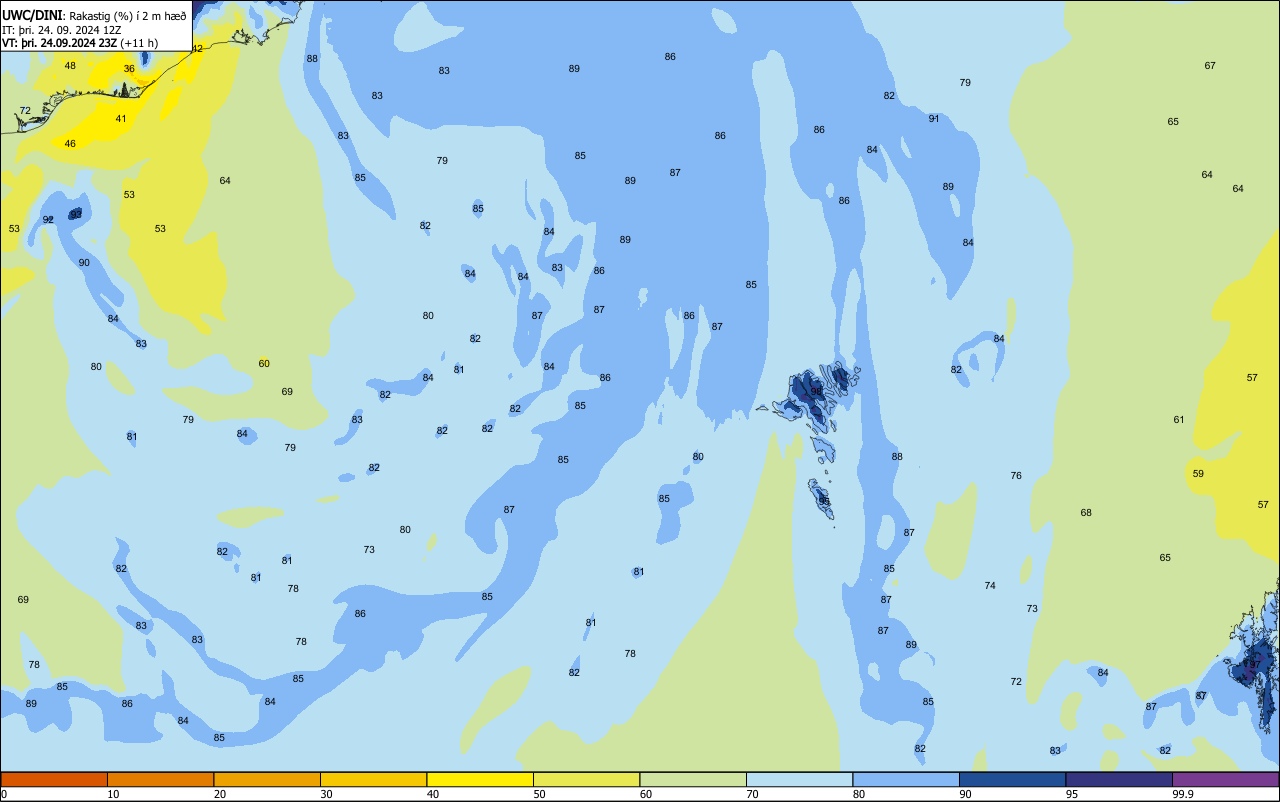Click the humidity value 74 on the map
This screenshot has width=1280, height=802.
point(990,586)
